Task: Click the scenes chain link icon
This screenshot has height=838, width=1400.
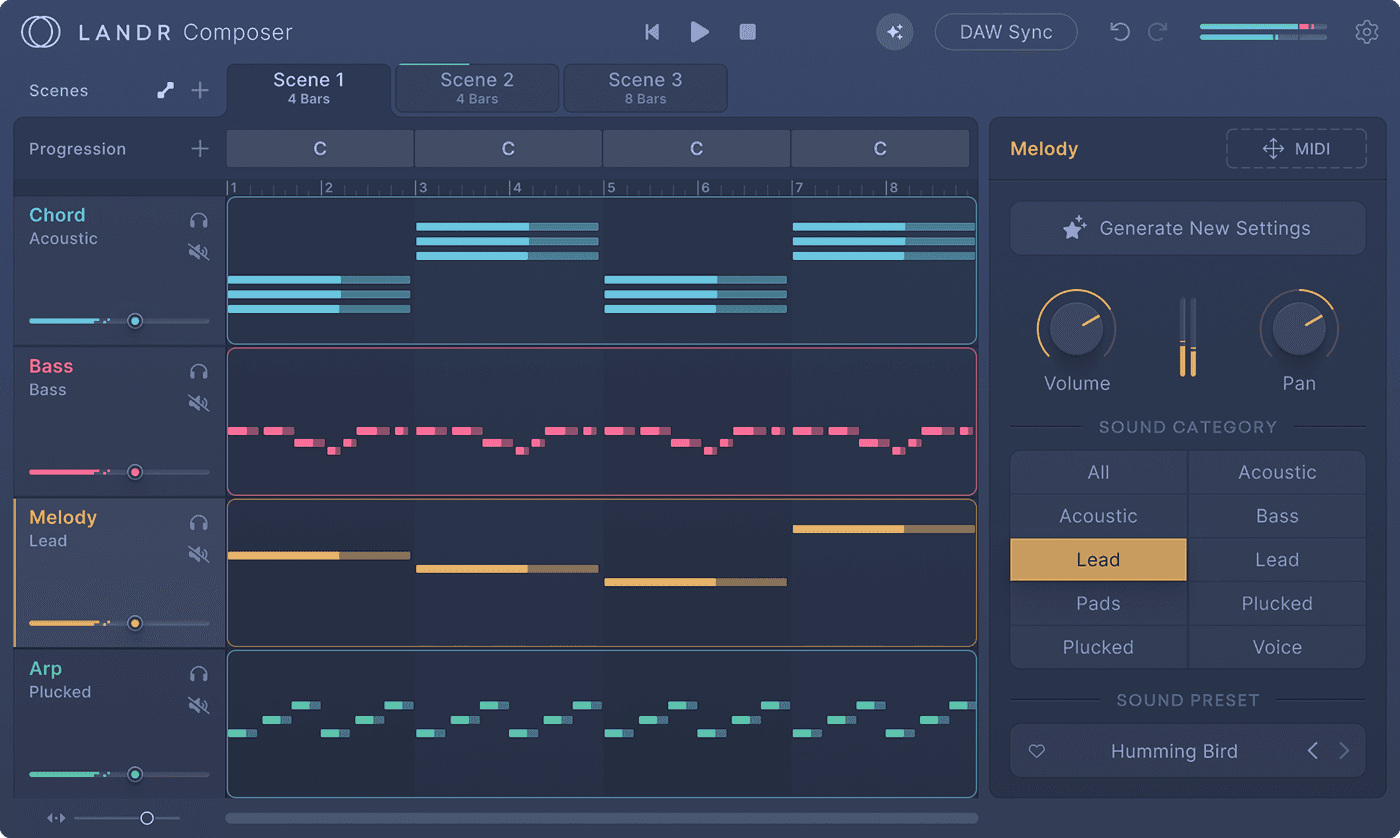Action: [x=166, y=90]
